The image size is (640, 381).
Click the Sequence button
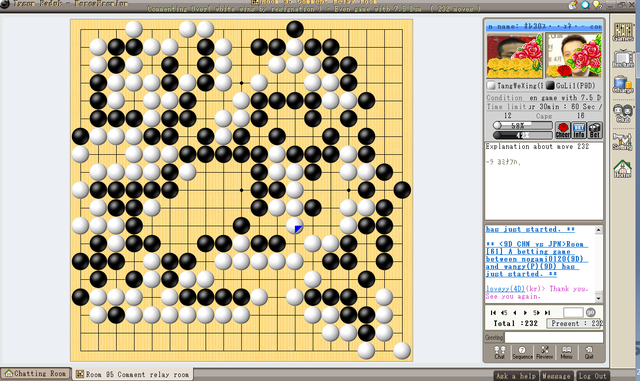click(522, 353)
